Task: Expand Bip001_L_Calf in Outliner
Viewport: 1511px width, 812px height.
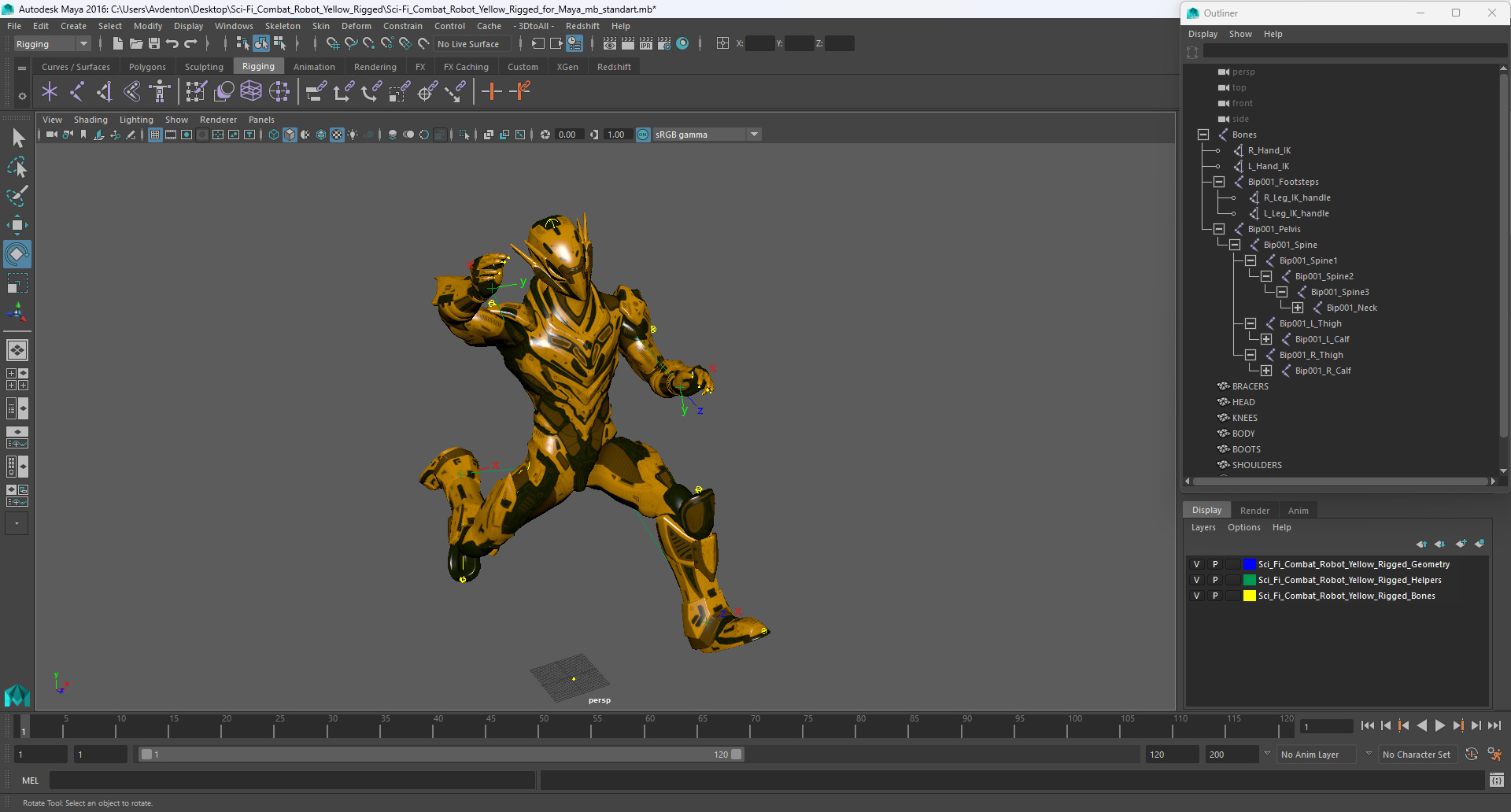Action: pos(1266,339)
